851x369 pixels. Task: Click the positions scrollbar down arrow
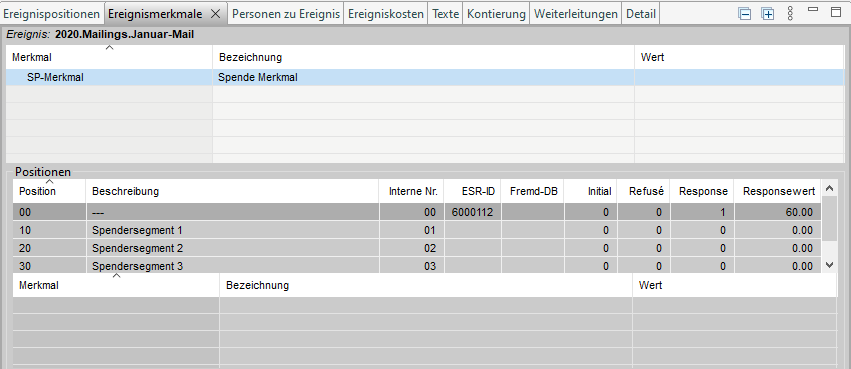pyautogui.click(x=829, y=265)
